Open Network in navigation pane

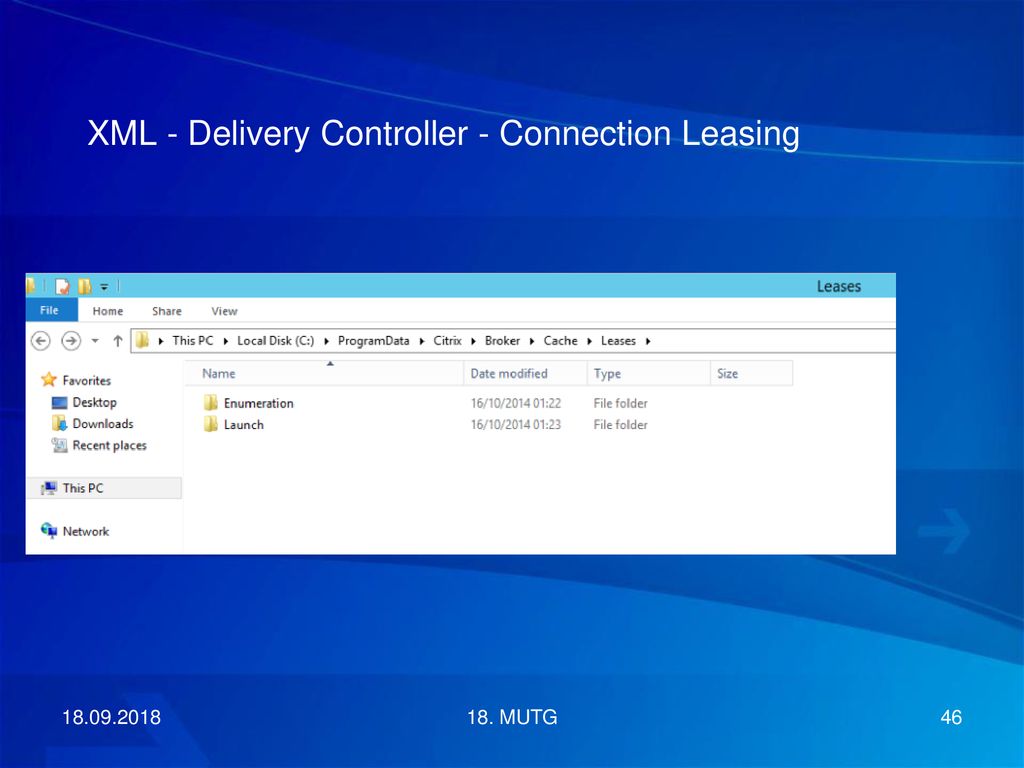pos(86,532)
